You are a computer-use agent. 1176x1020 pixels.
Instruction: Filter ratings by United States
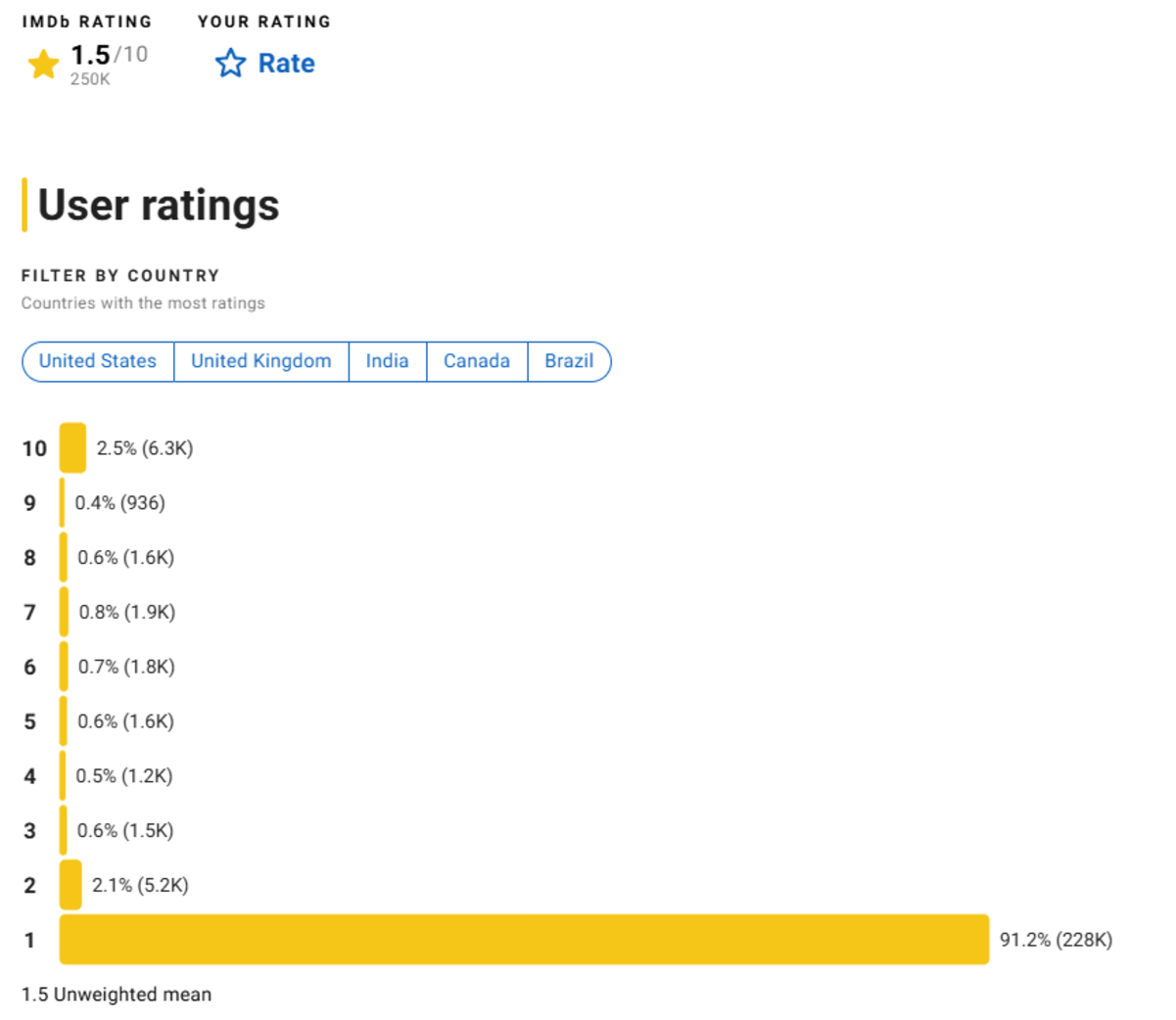[98, 361]
